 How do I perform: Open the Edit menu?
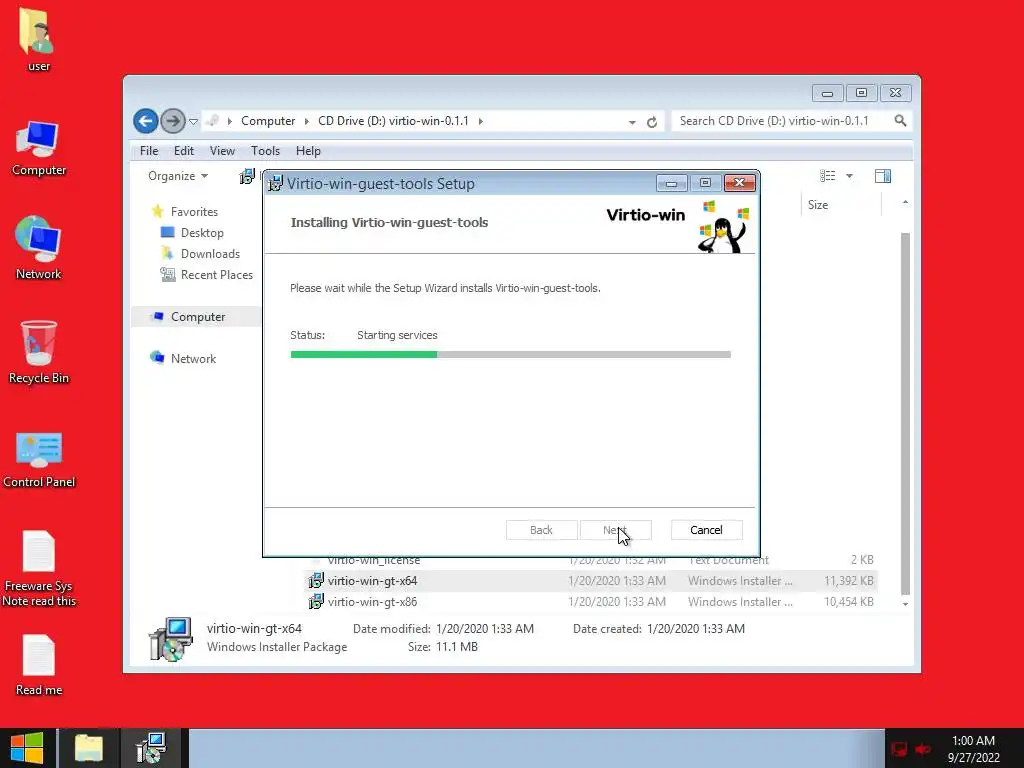coord(184,151)
